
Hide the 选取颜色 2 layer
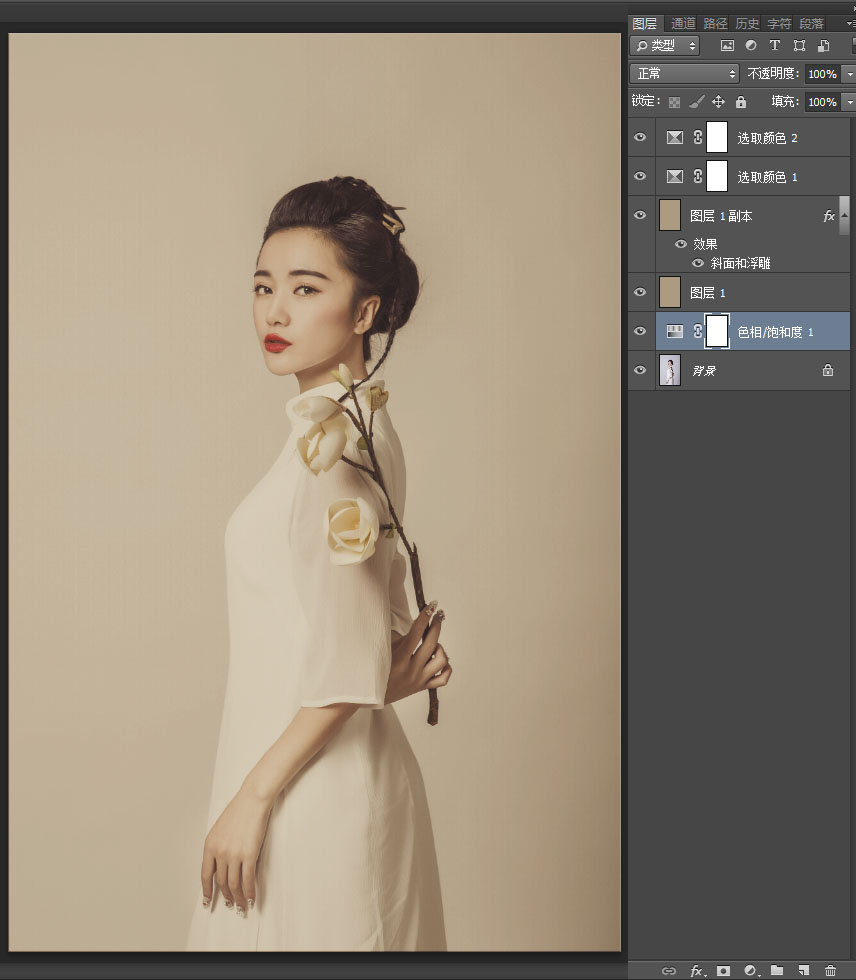(x=640, y=137)
